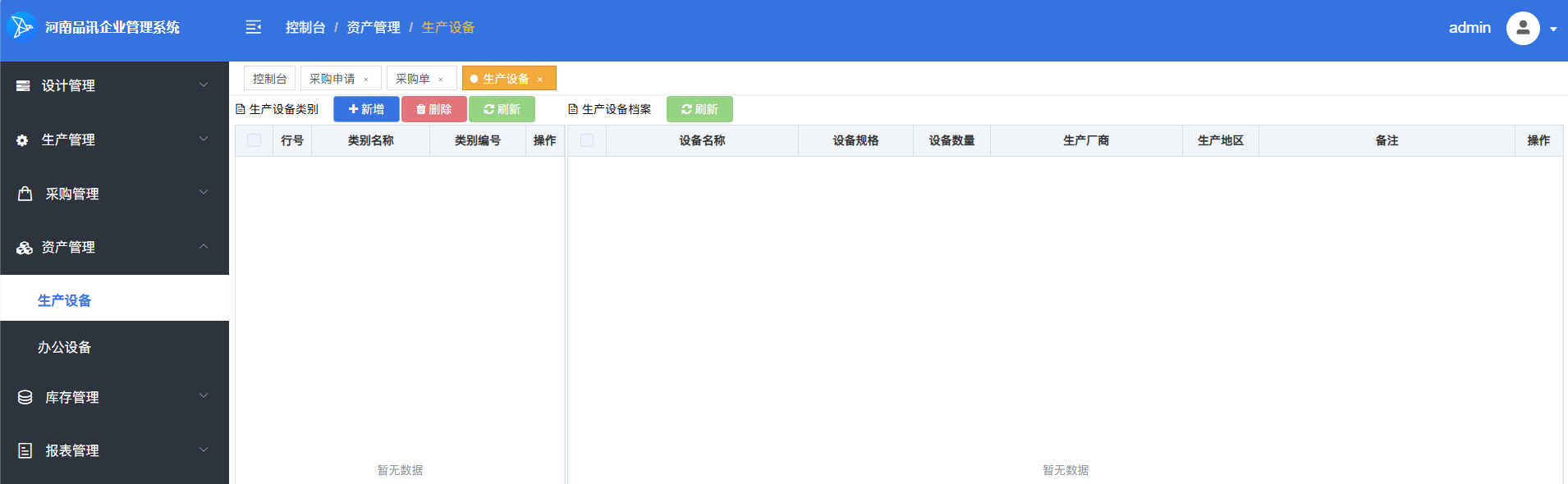
Task: Switch to the 控制台 tab
Action: (269, 79)
